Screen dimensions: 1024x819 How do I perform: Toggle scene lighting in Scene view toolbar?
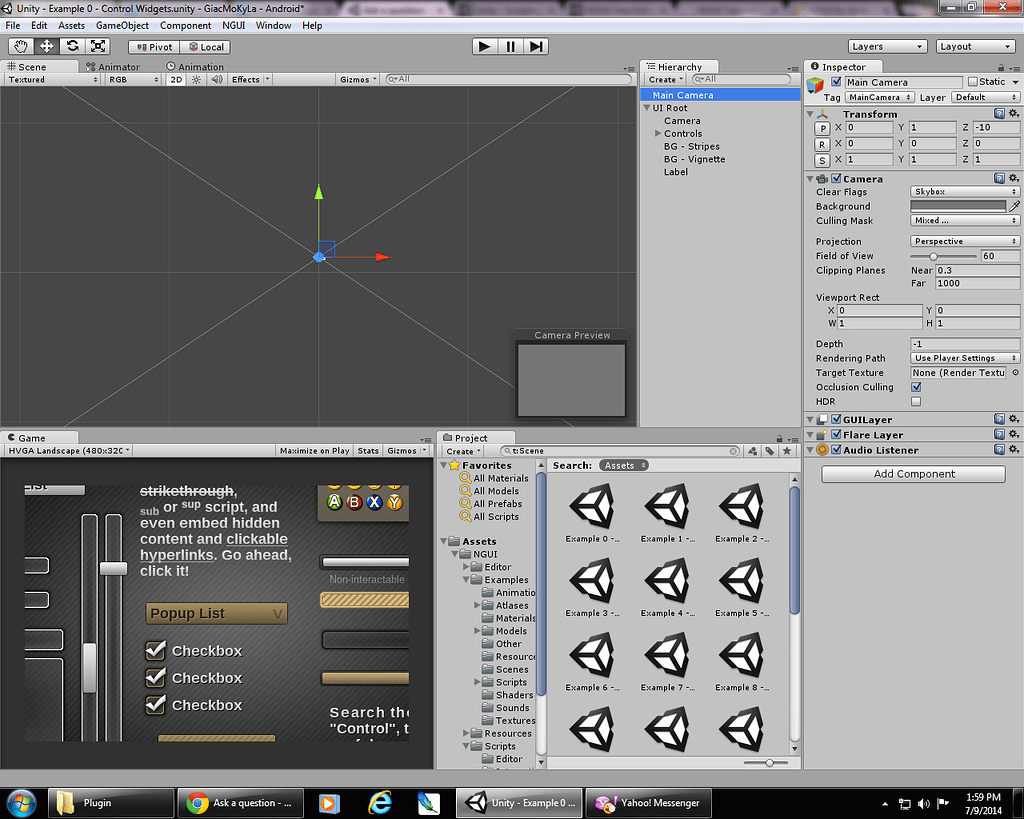point(196,79)
